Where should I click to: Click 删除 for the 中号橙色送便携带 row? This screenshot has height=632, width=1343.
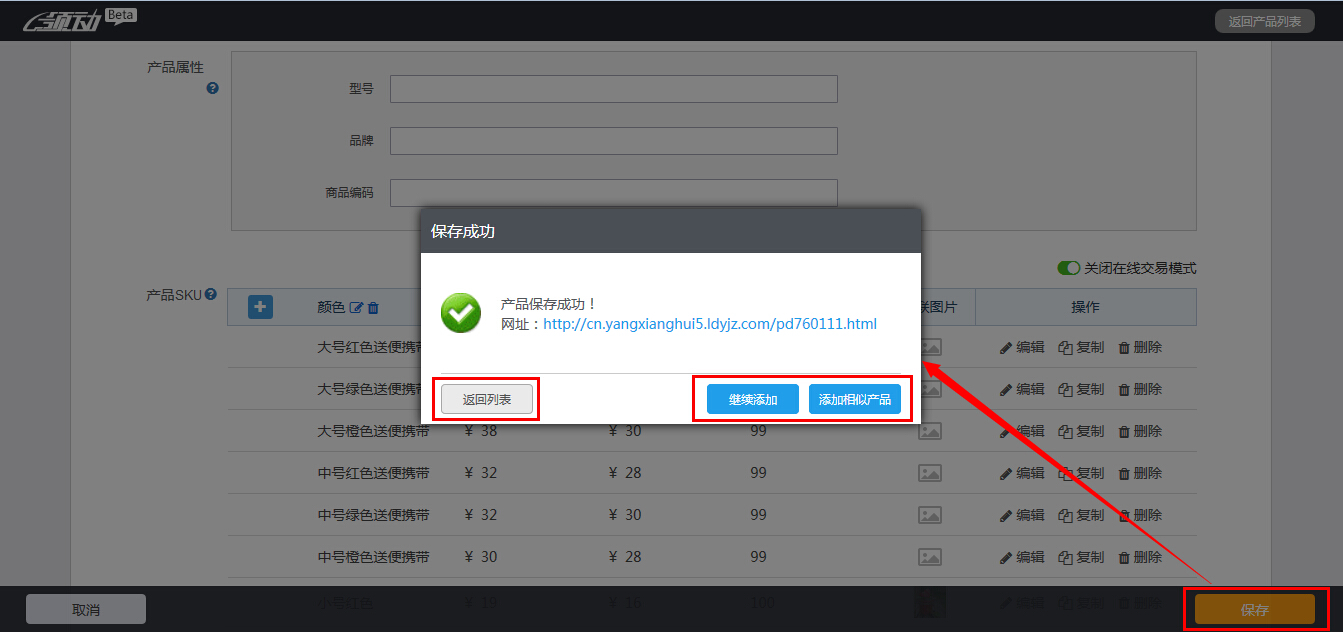[x=1140, y=557]
